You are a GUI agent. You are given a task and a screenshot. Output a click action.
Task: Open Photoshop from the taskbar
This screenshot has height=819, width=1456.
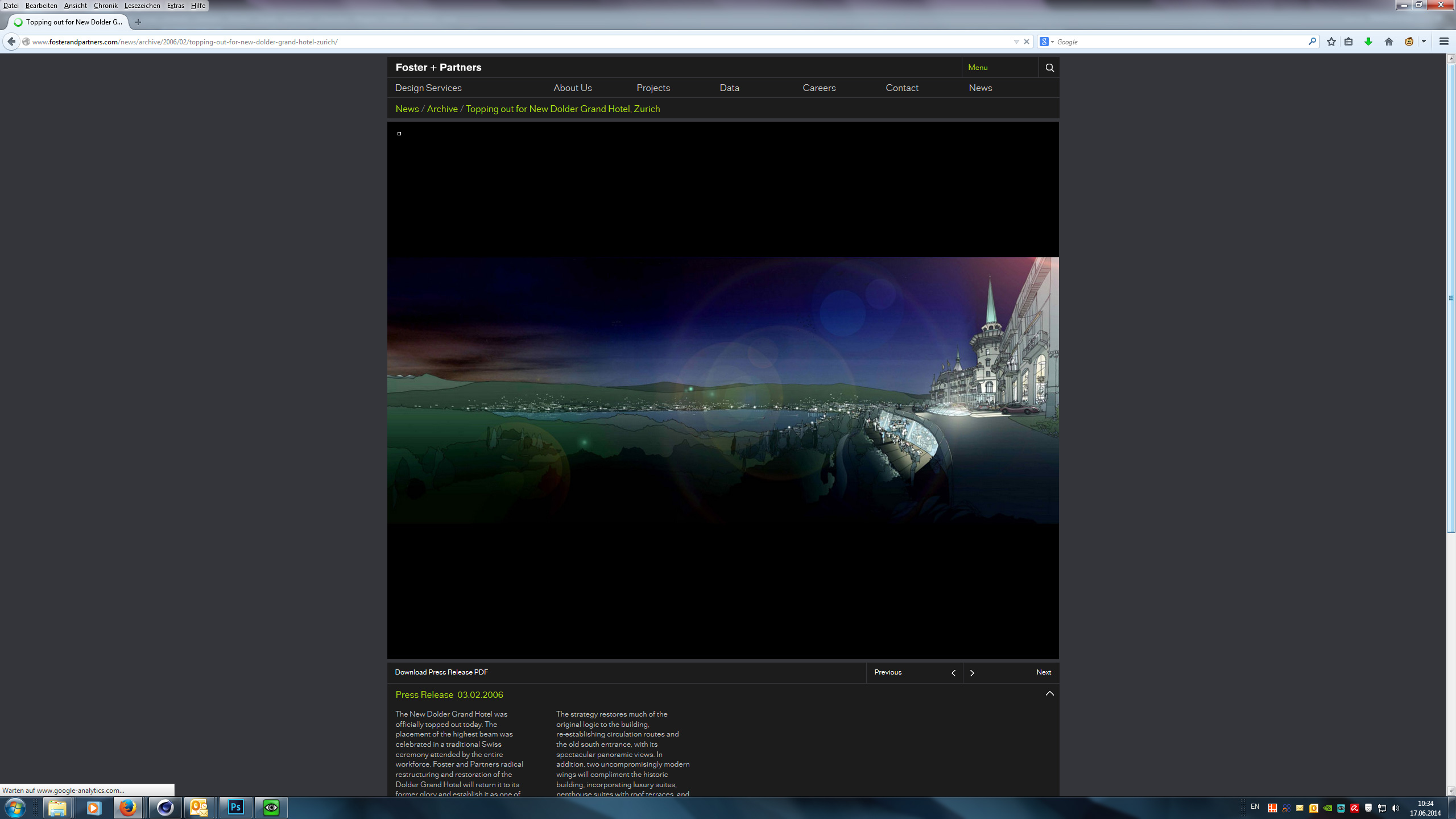235,807
